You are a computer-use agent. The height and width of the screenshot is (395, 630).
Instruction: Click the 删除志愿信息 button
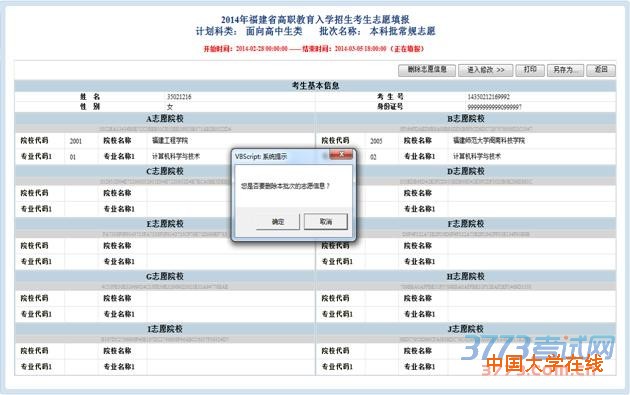coord(427,70)
